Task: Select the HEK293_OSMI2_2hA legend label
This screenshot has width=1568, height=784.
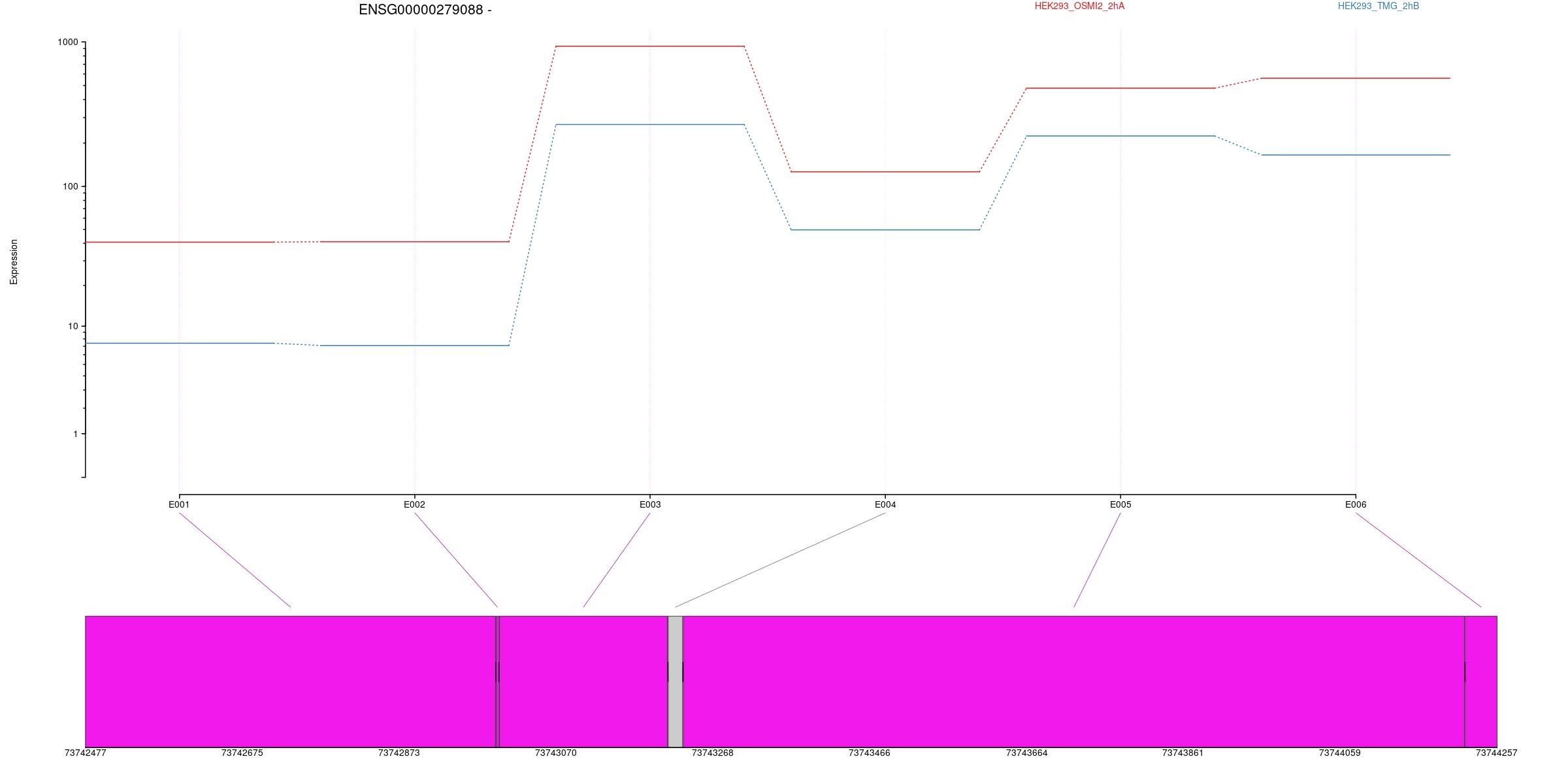Action: [1079, 7]
